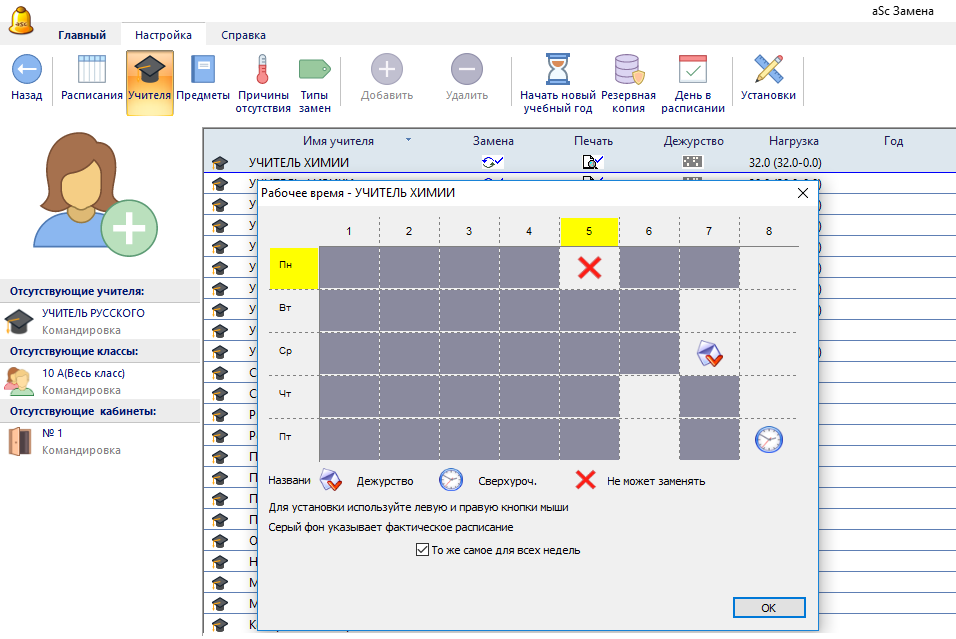The height and width of the screenshot is (639, 956).
Task: Open the Расписания timetables icon
Action: (92, 69)
